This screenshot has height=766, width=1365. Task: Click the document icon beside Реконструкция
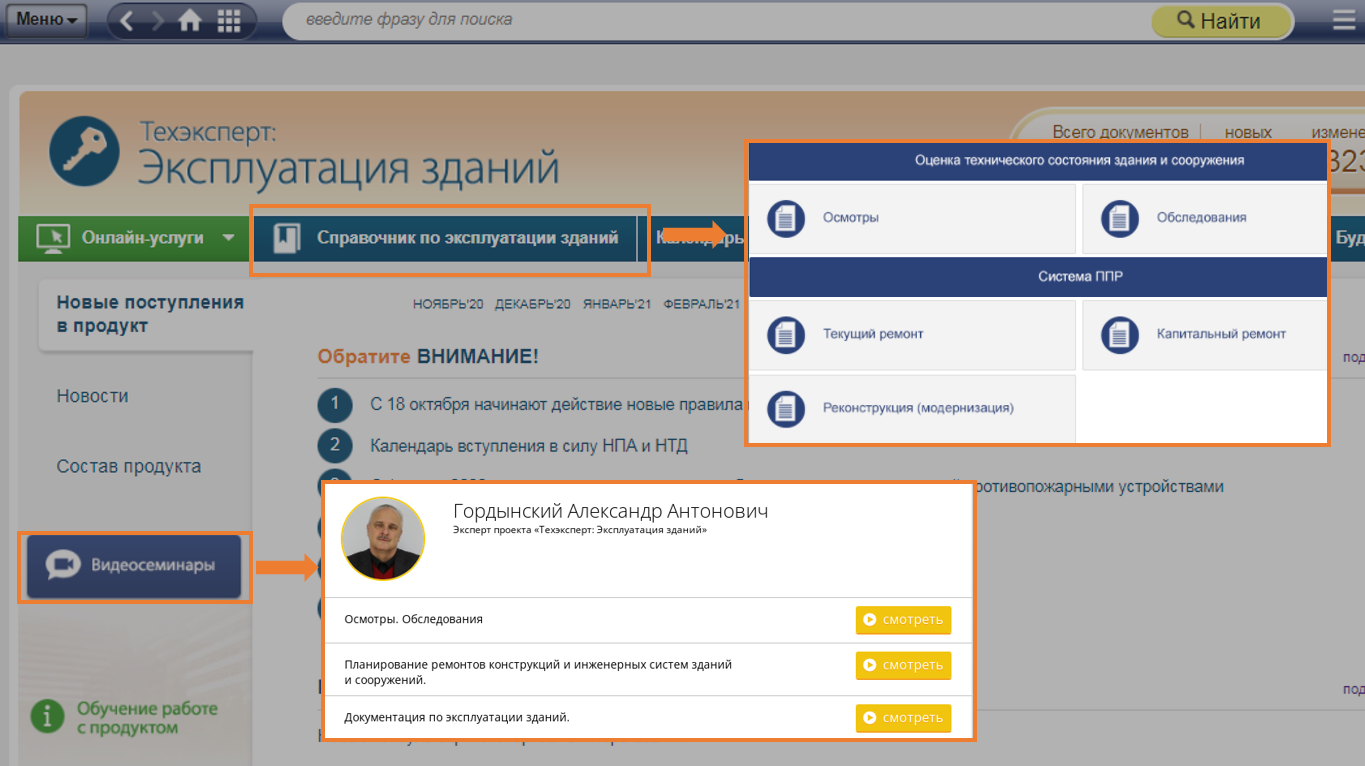[786, 409]
